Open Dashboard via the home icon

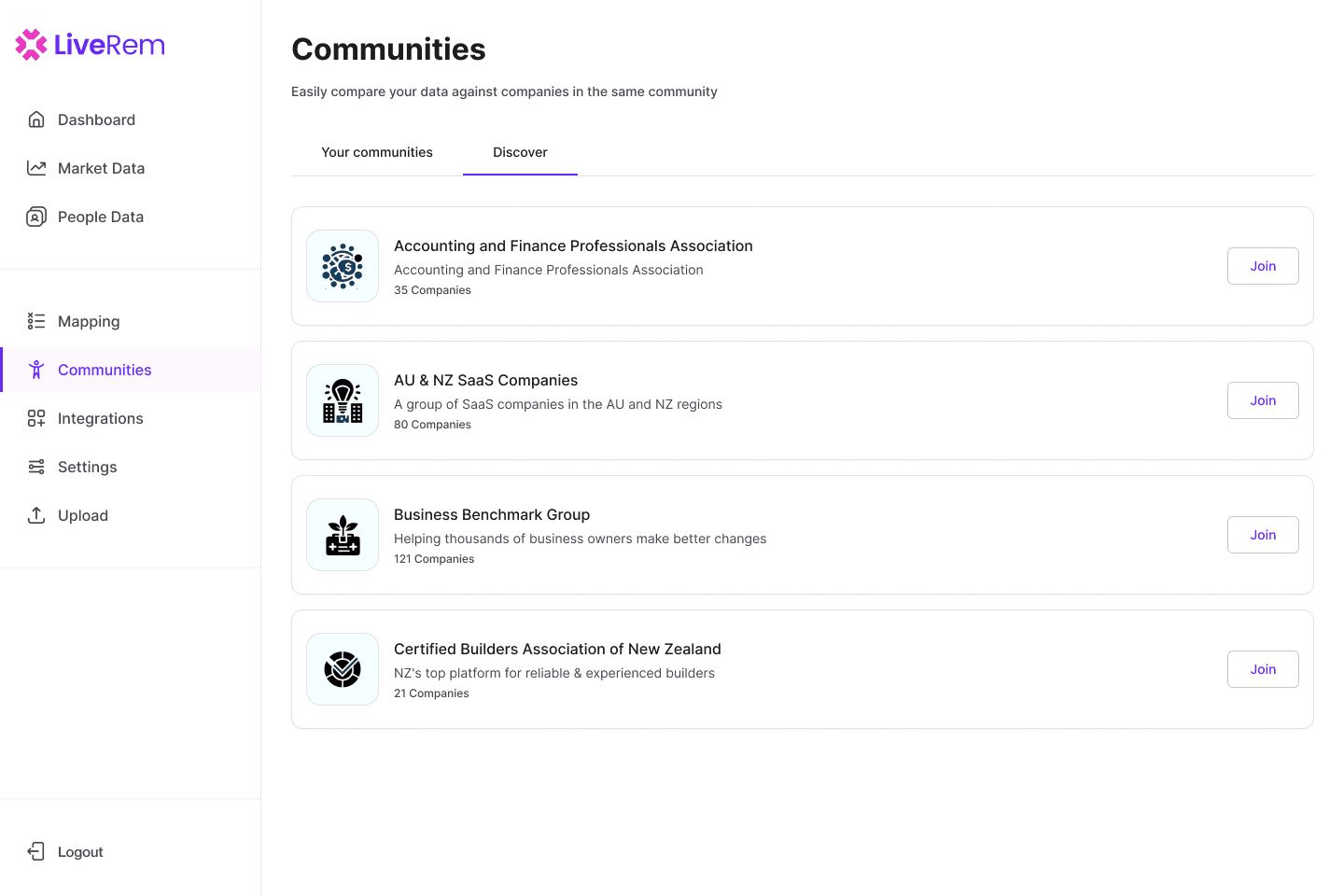click(36, 119)
